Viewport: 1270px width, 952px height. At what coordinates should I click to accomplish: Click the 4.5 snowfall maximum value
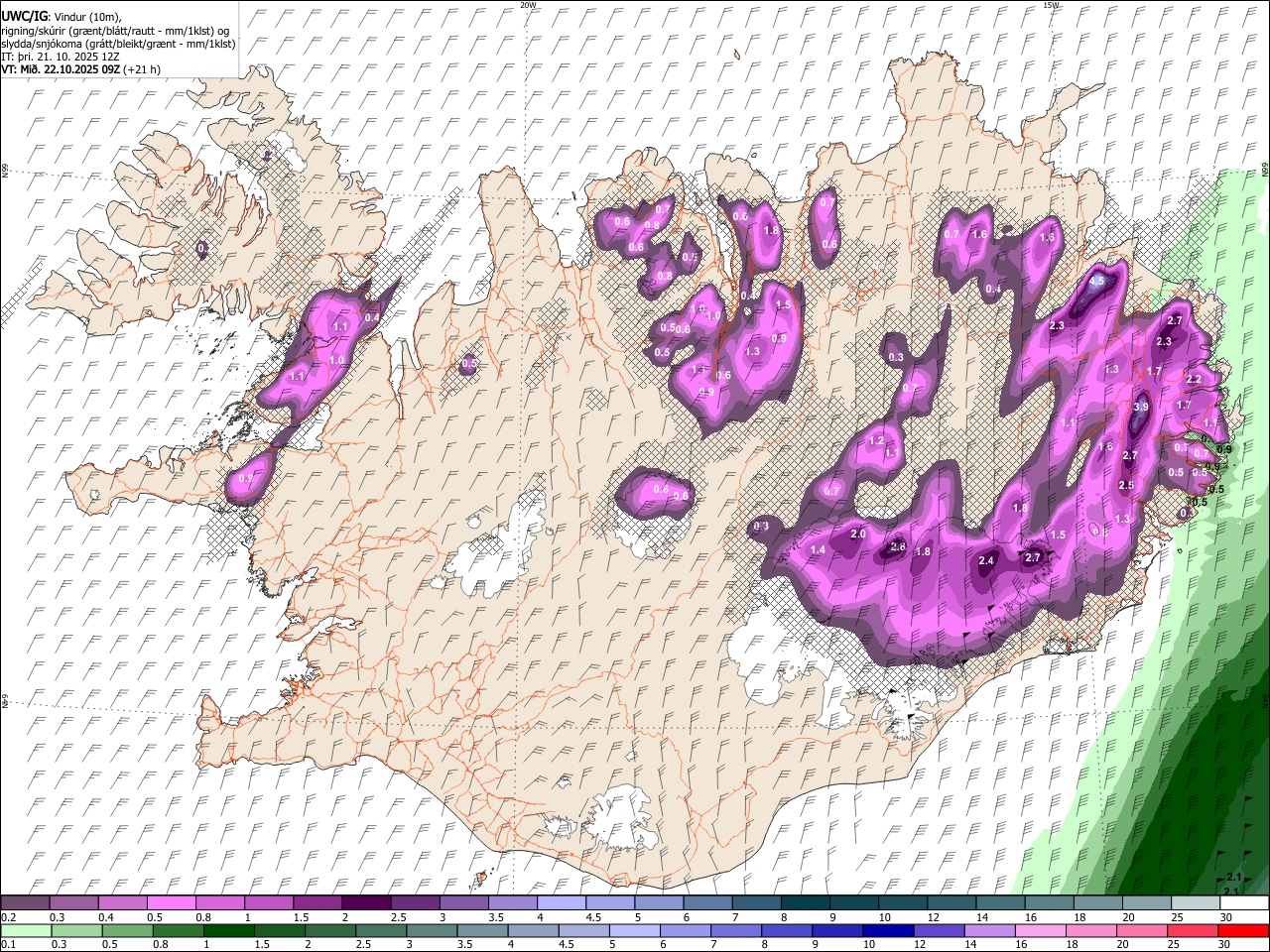click(x=1096, y=282)
